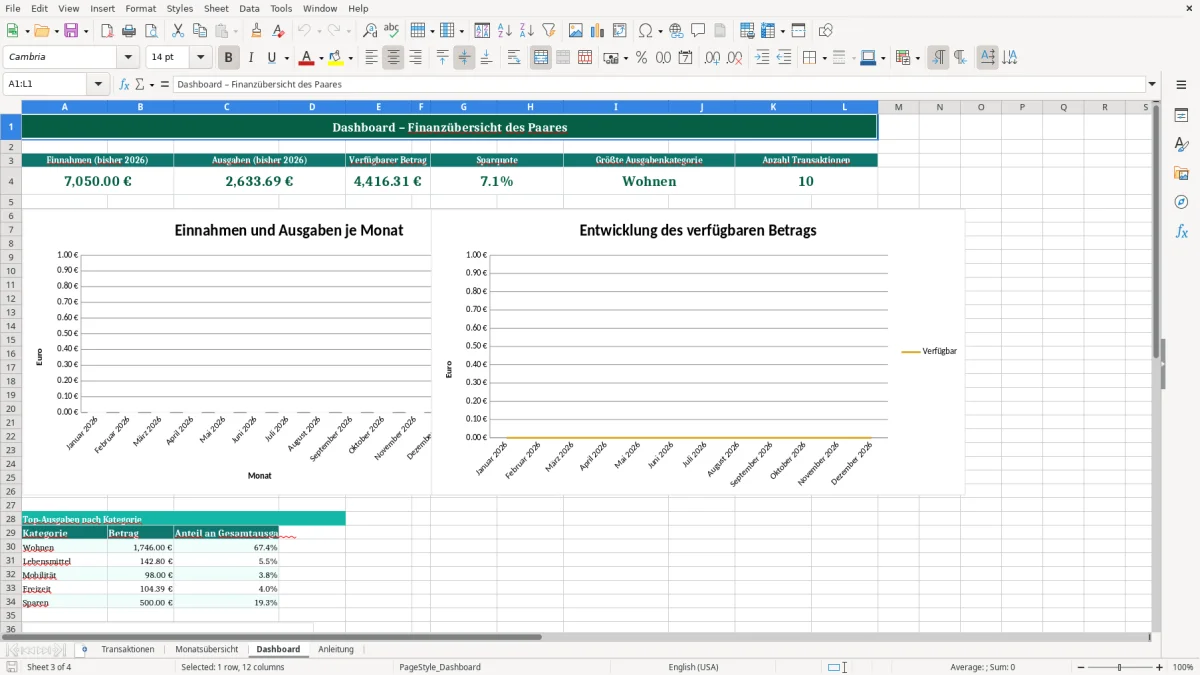The width and height of the screenshot is (1200, 675).
Task: Activate the Clone Formatting paintbrush
Action: pyautogui.click(x=257, y=31)
